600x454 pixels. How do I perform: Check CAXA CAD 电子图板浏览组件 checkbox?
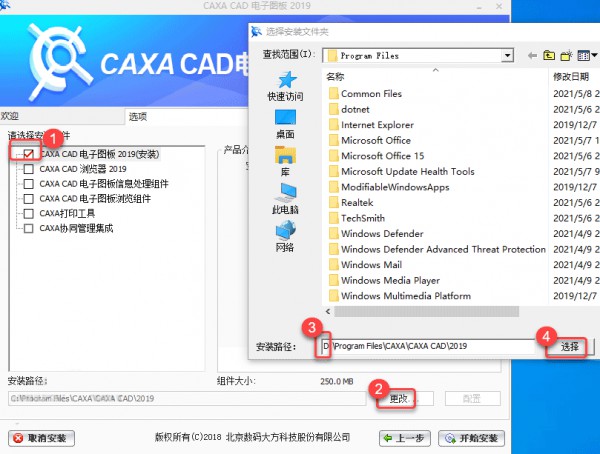pos(29,199)
